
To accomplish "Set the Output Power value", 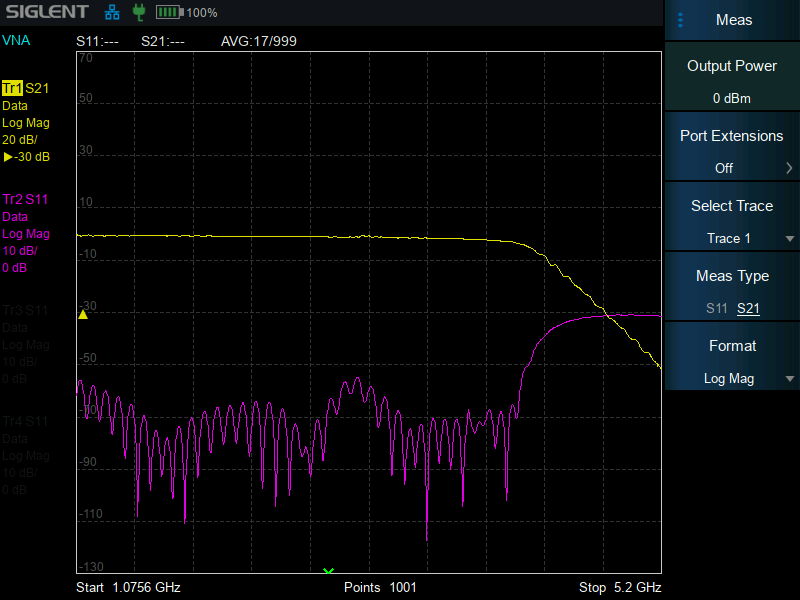I will click(733, 77).
